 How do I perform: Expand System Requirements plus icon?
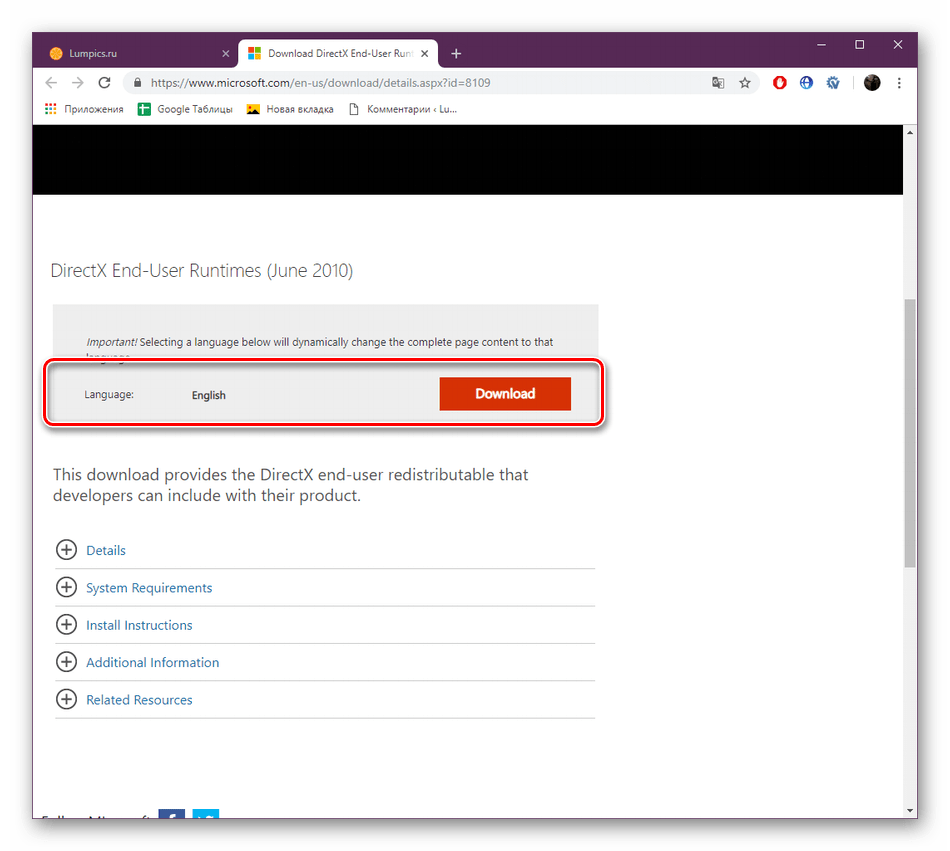[66, 588]
